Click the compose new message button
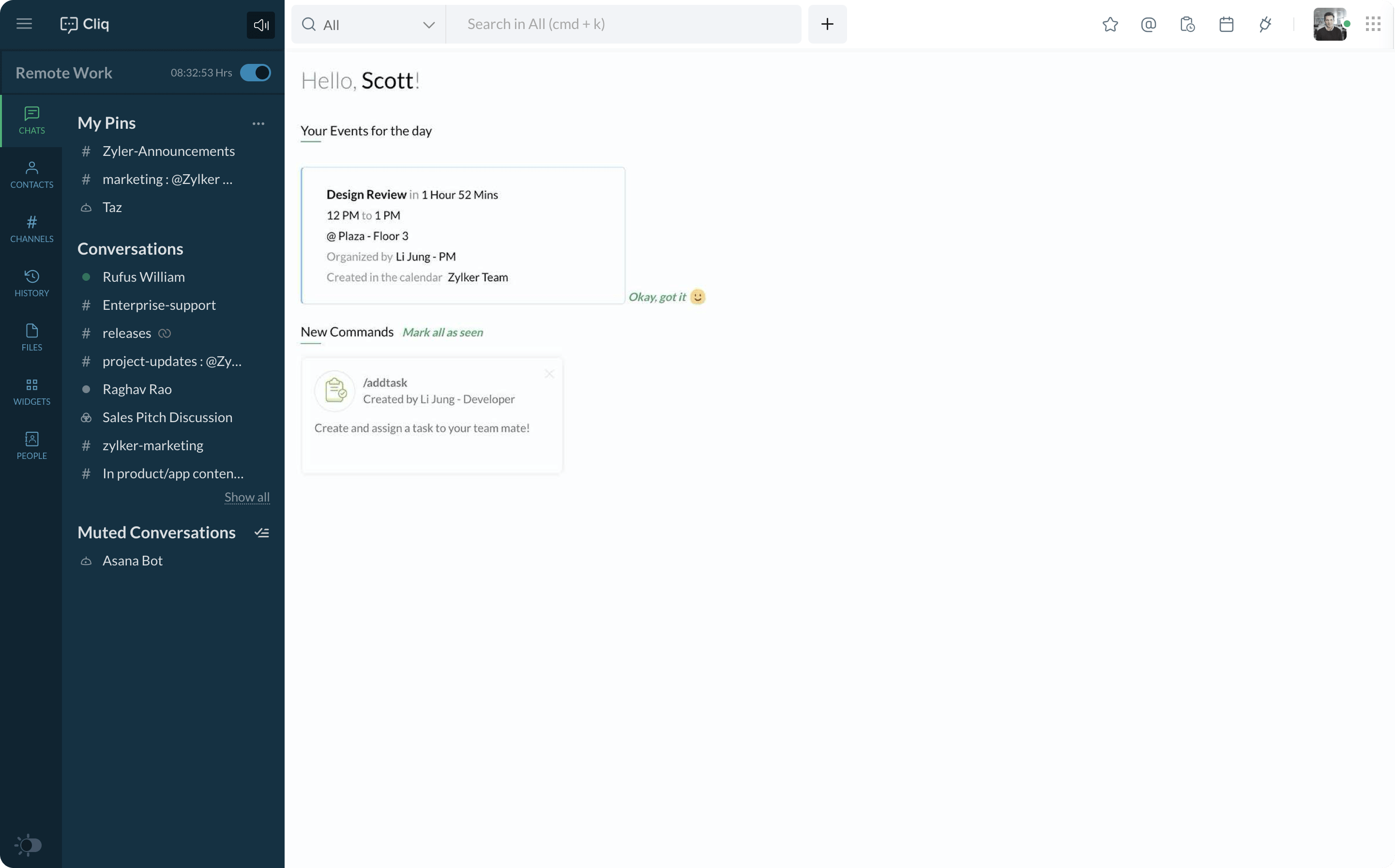The height and width of the screenshot is (868, 1395). coord(827,23)
